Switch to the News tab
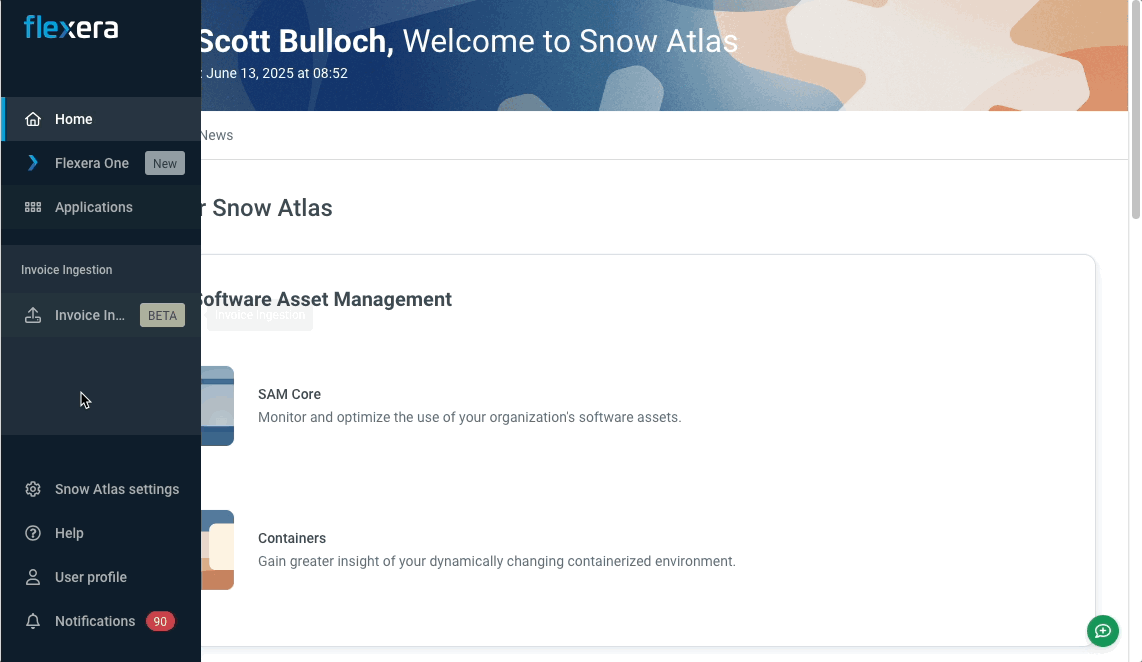This screenshot has width=1142, height=662. click(x=217, y=135)
